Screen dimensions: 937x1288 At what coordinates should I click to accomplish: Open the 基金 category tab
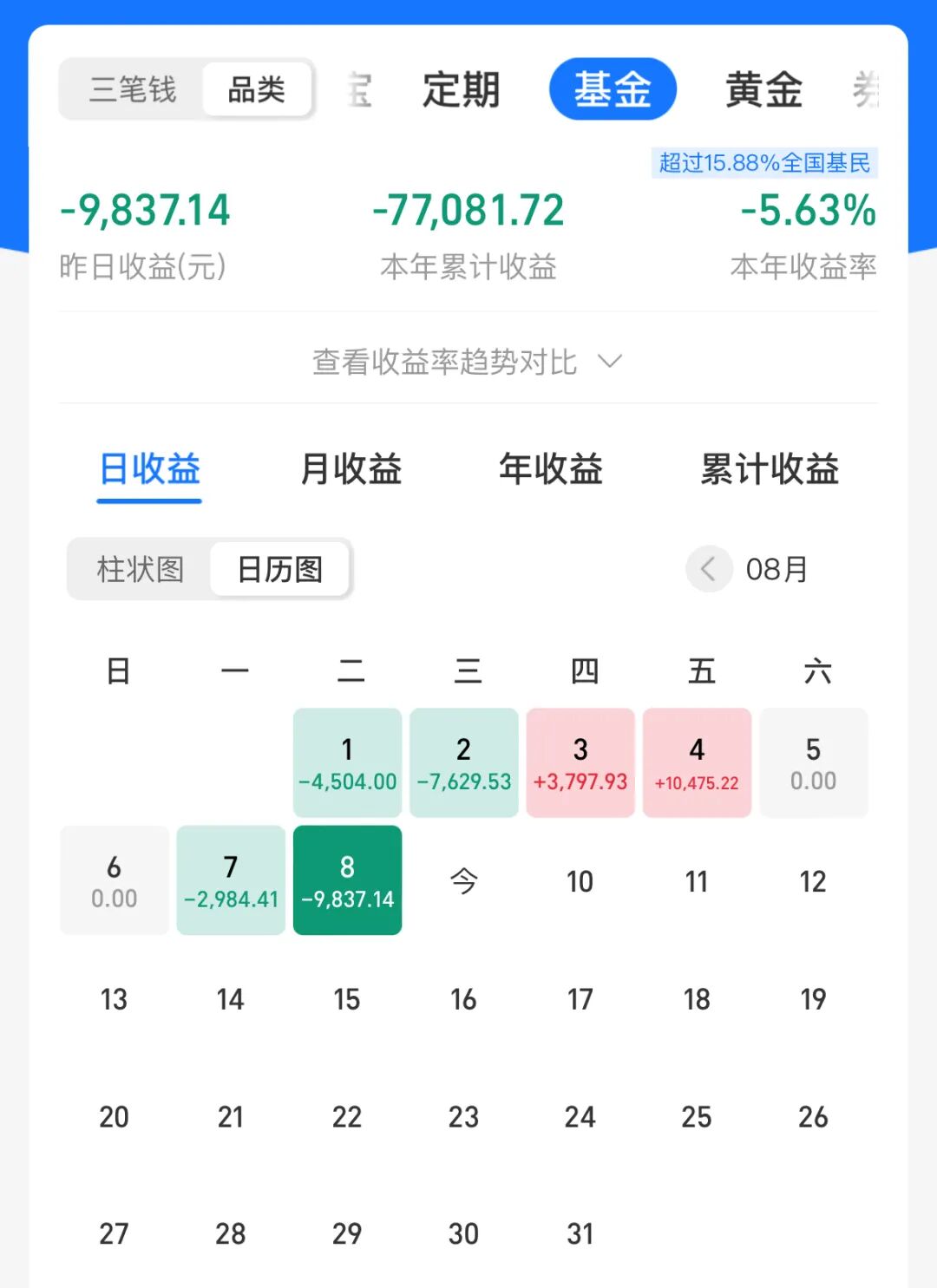tap(613, 89)
